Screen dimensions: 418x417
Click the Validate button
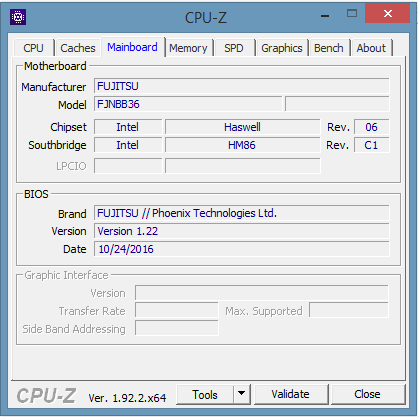(290, 394)
